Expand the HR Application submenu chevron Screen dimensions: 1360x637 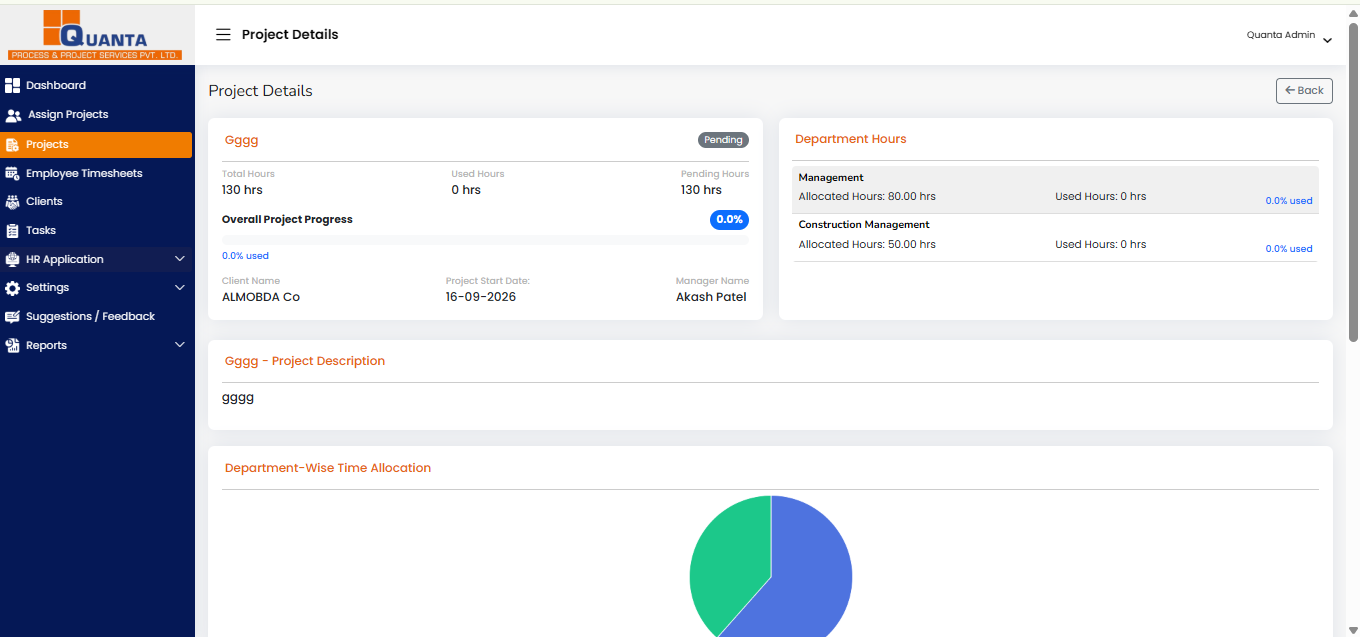pos(180,259)
